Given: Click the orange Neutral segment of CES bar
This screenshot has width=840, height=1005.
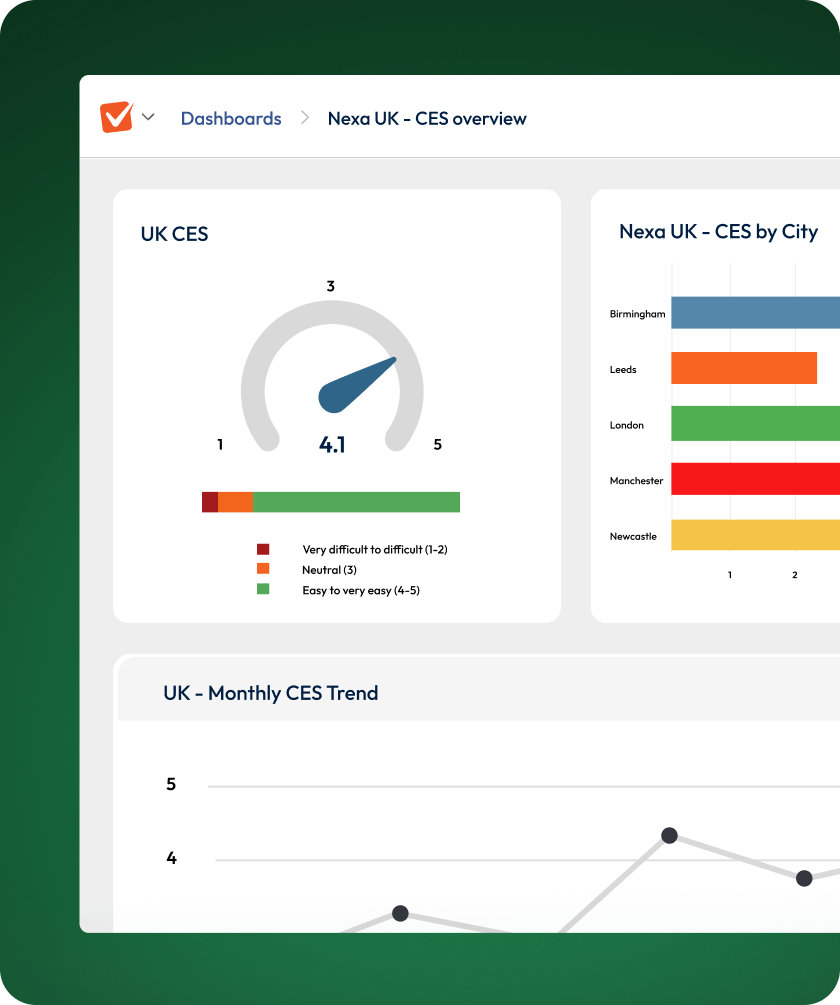Looking at the screenshot, I should pos(236,502).
